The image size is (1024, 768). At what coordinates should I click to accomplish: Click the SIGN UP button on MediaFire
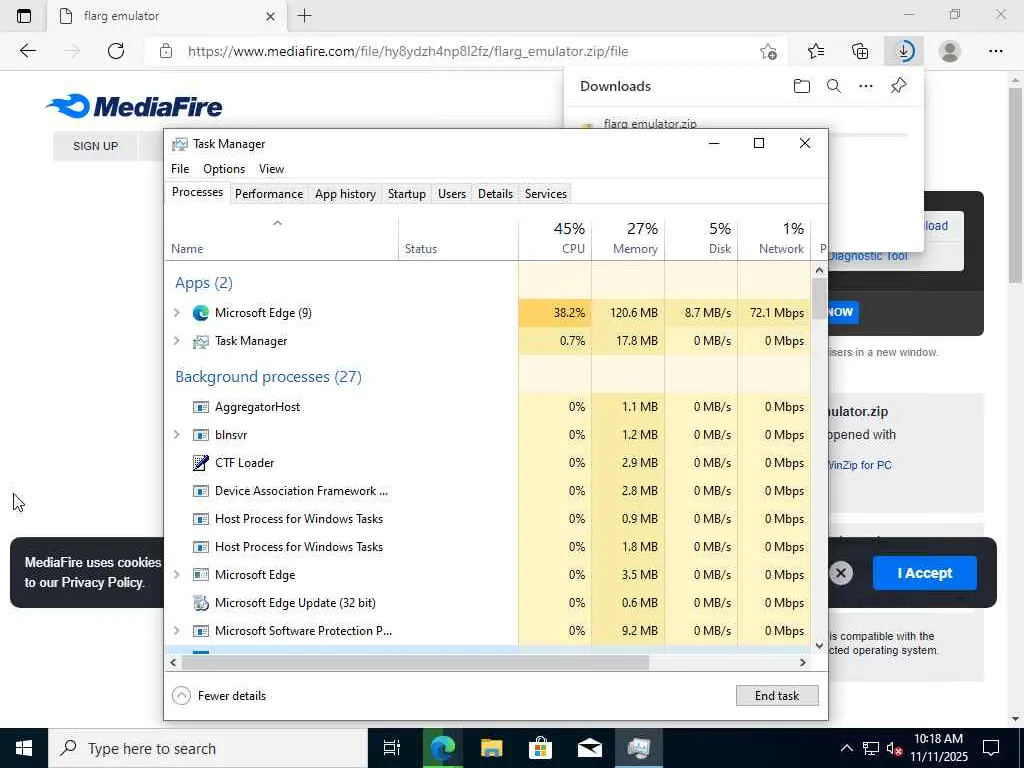95,146
